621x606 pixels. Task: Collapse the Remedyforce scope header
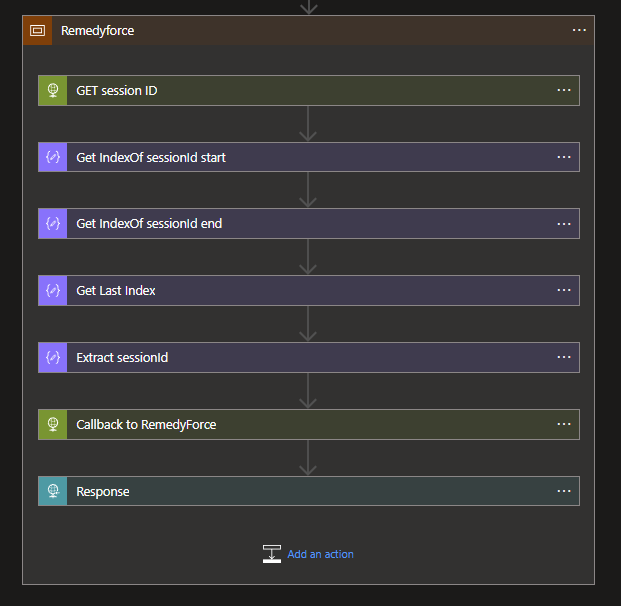(309, 30)
